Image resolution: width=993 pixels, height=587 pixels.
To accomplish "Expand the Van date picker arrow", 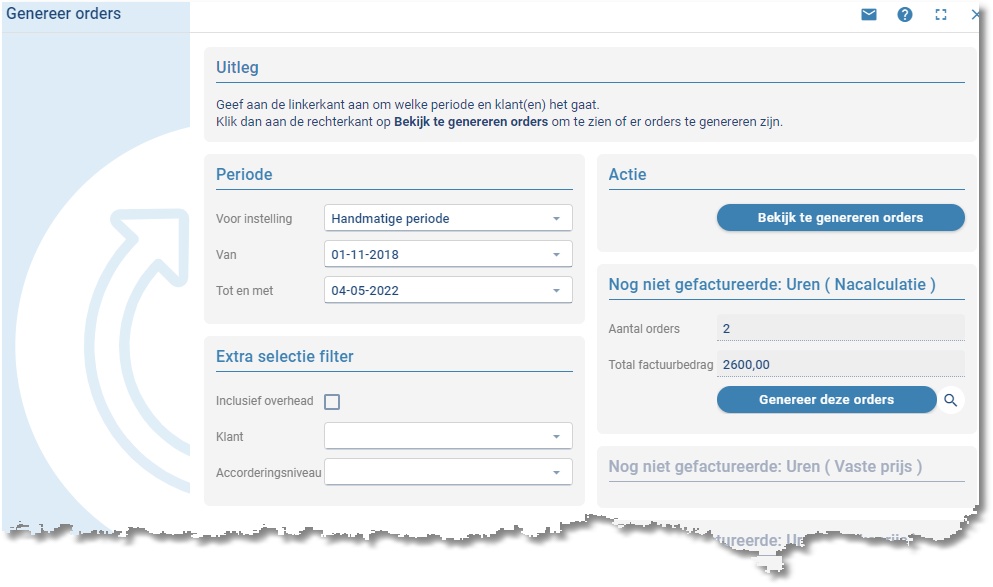I will point(556,255).
